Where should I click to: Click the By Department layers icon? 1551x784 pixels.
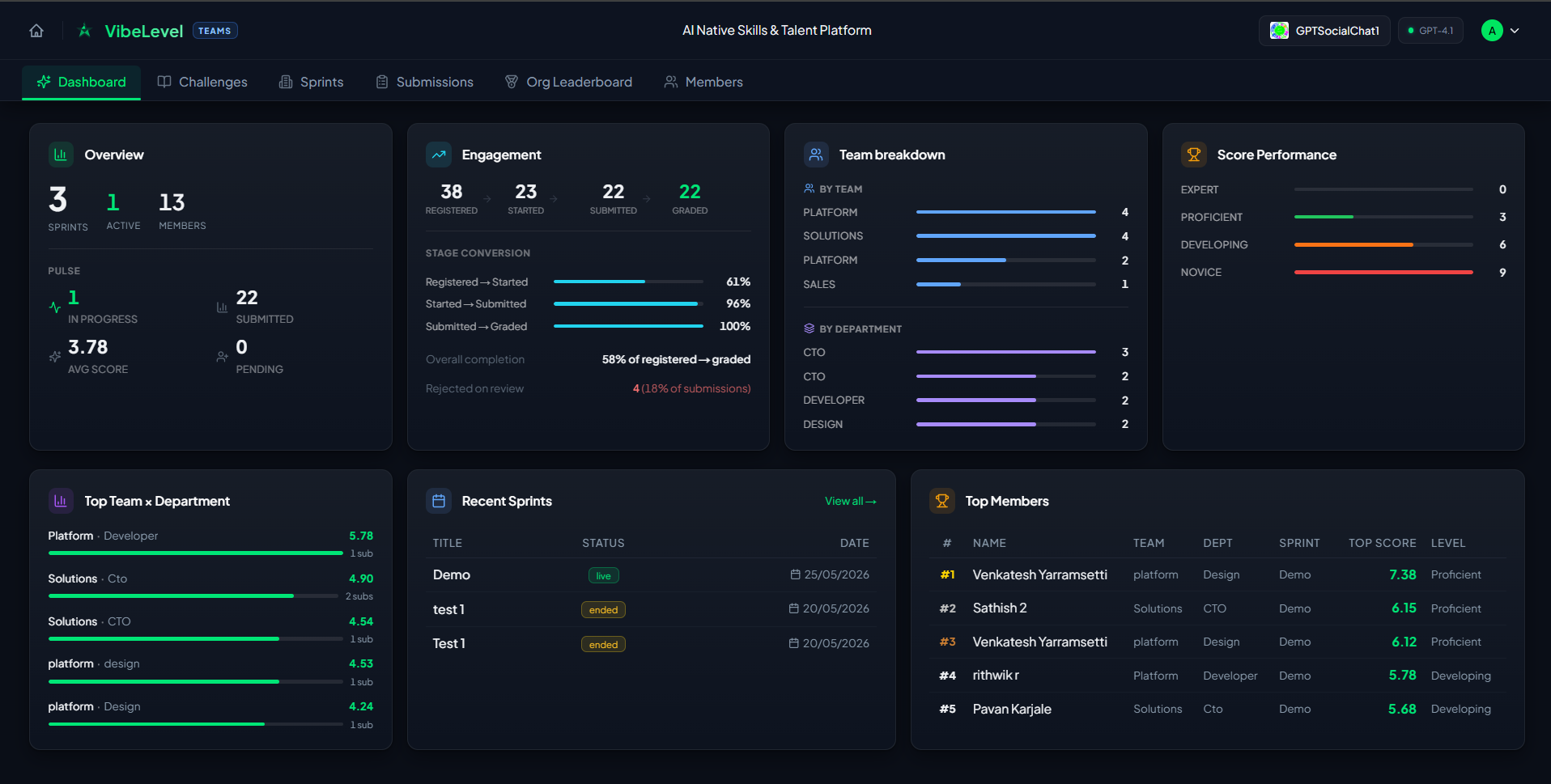point(809,328)
